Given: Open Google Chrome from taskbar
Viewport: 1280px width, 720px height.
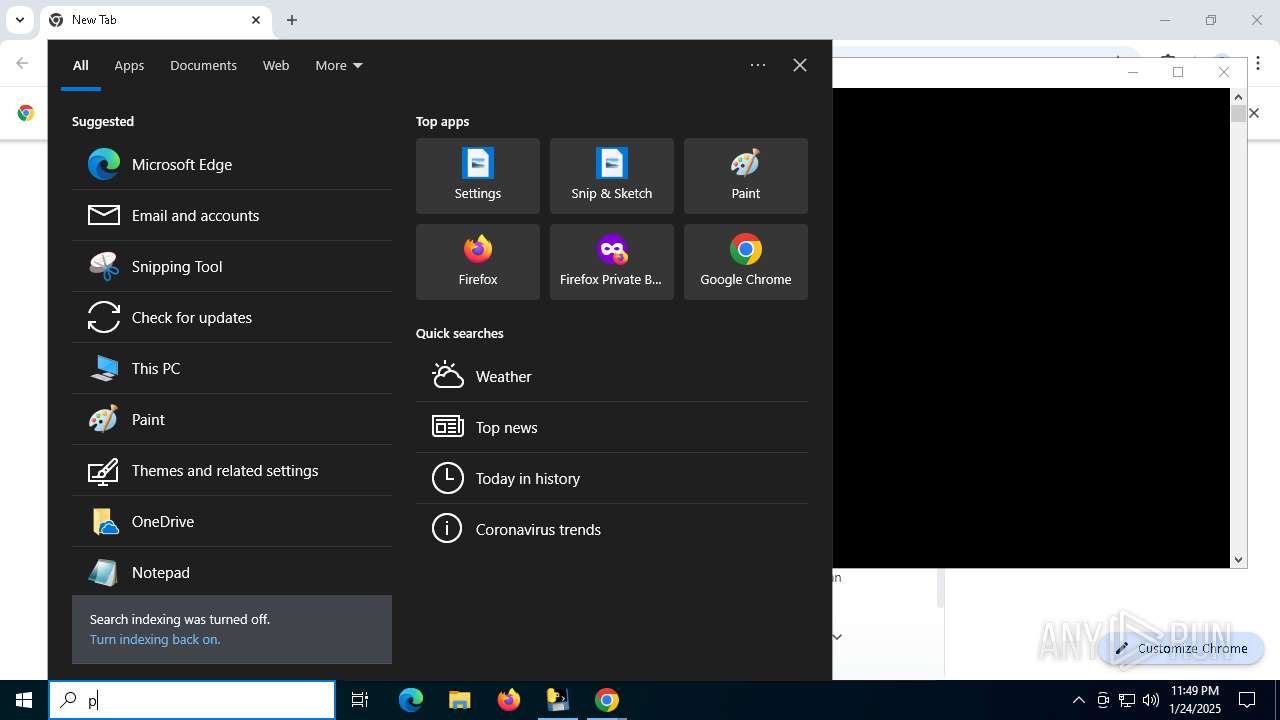Looking at the screenshot, I should tap(607, 700).
